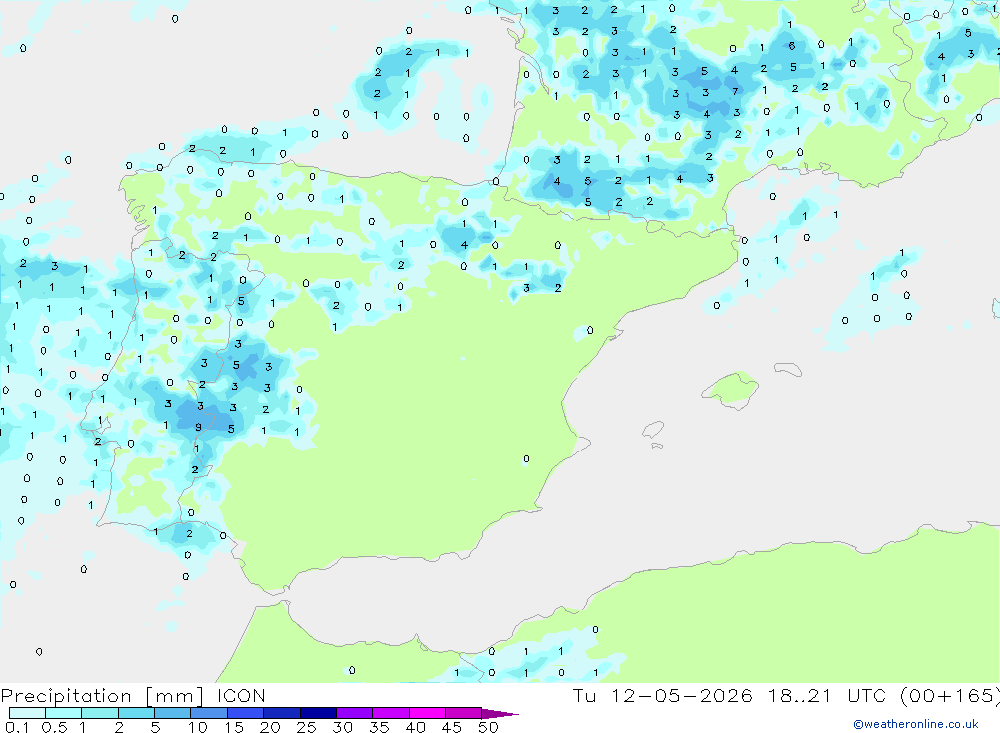The height and width of the screenshot is (733, 1000).
Task: Click the legend tick label '10'
Action: click(198, 727)
